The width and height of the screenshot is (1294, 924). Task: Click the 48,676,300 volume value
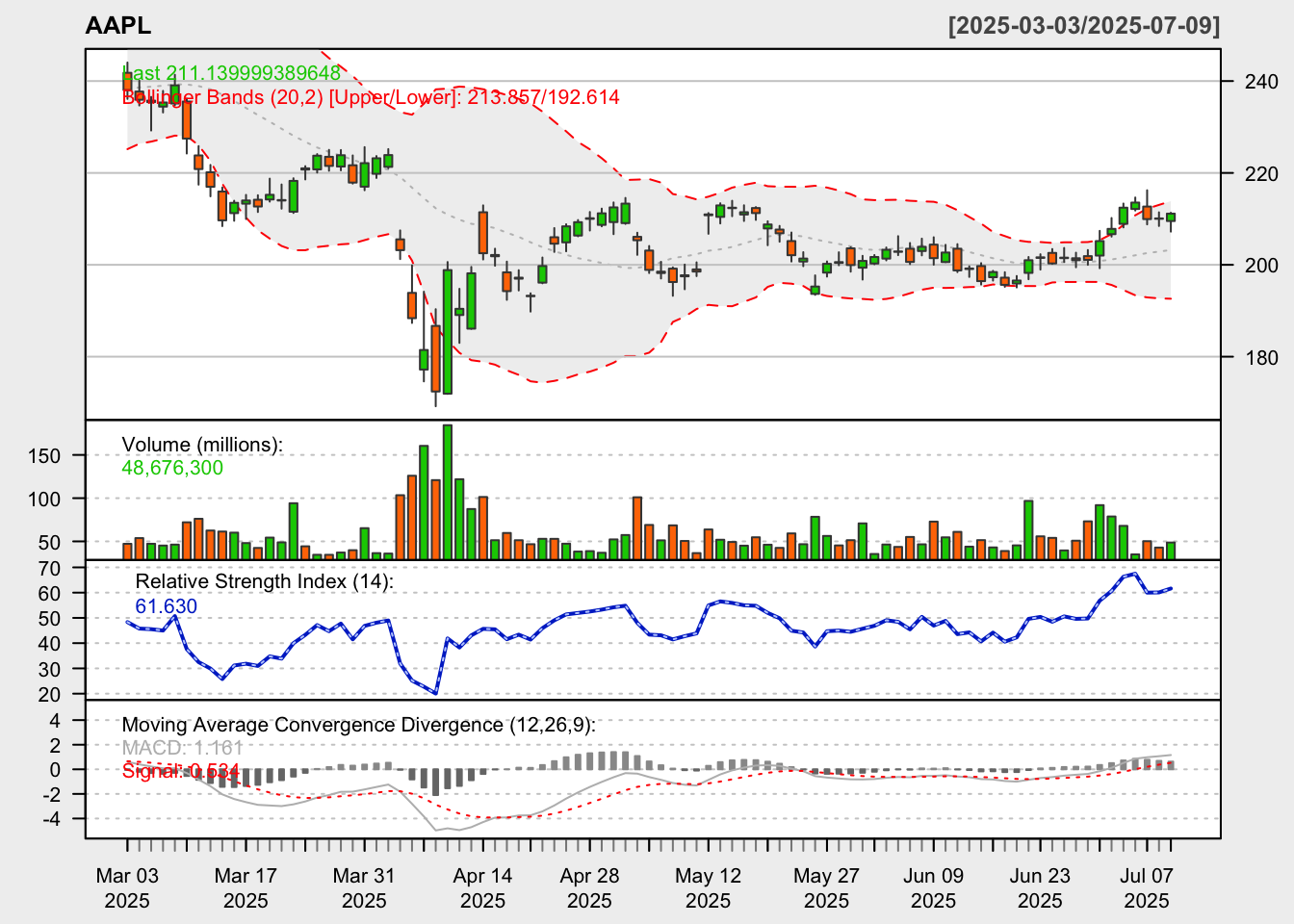click(172, 468)
